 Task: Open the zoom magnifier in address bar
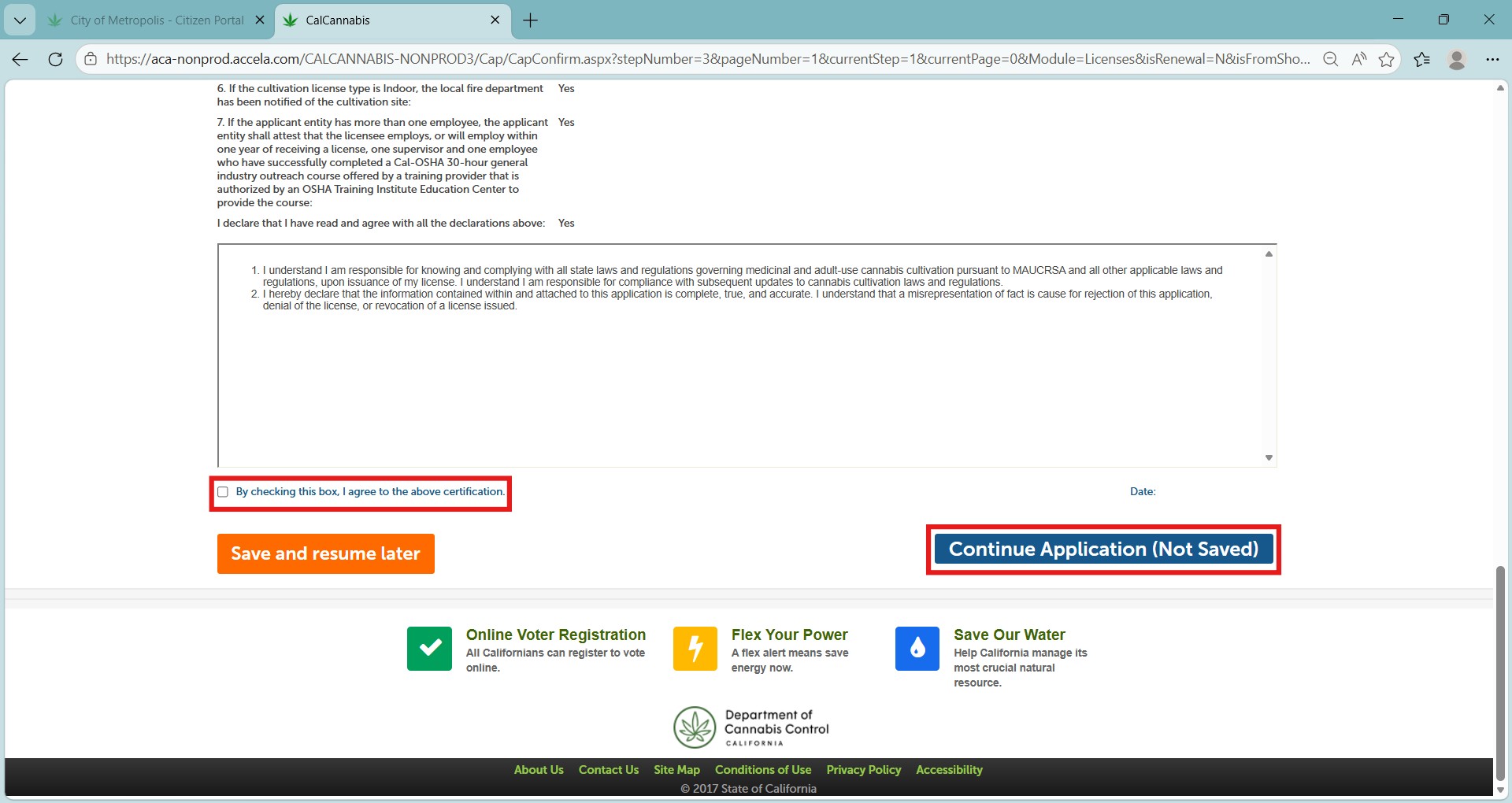pos(1331,59)
